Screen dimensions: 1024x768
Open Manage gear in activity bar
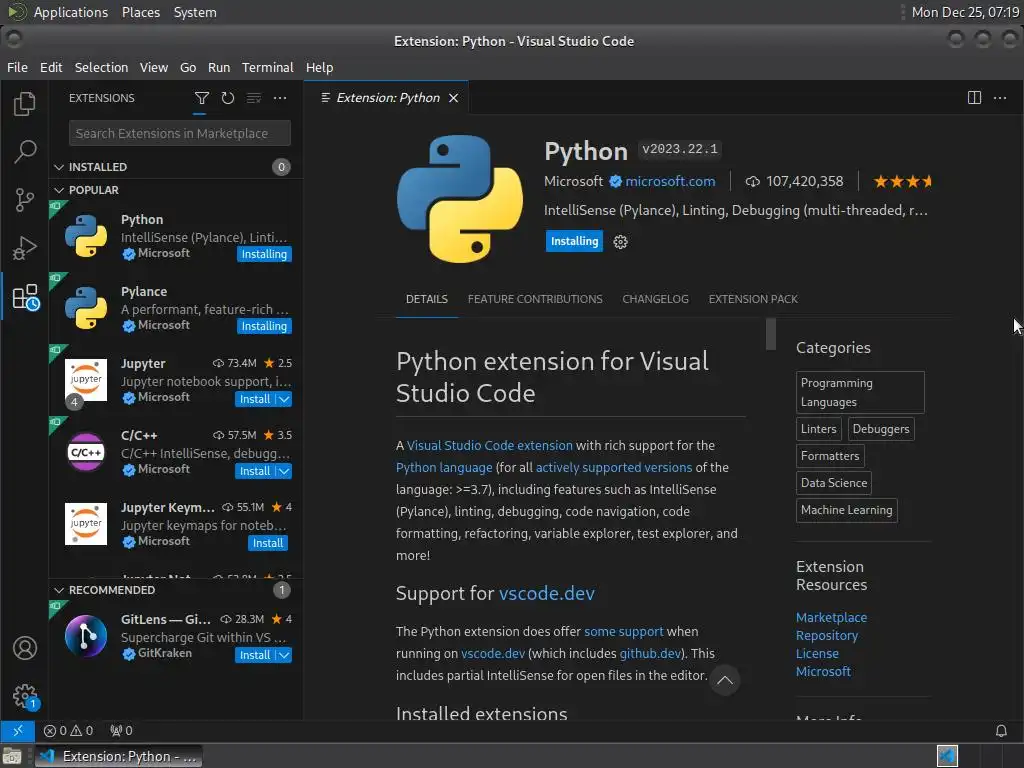tap(25, 696)
